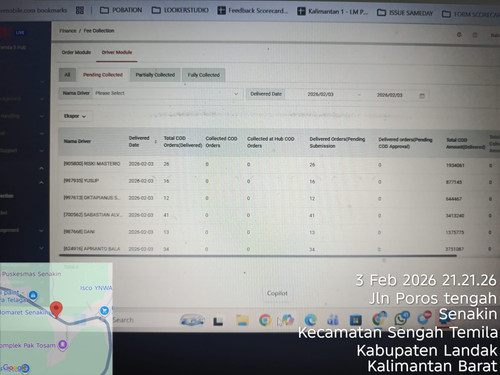Click Delivered orders(Pending COD Approval) header
This screenshot has width=500, height=375.
point(405,143)
